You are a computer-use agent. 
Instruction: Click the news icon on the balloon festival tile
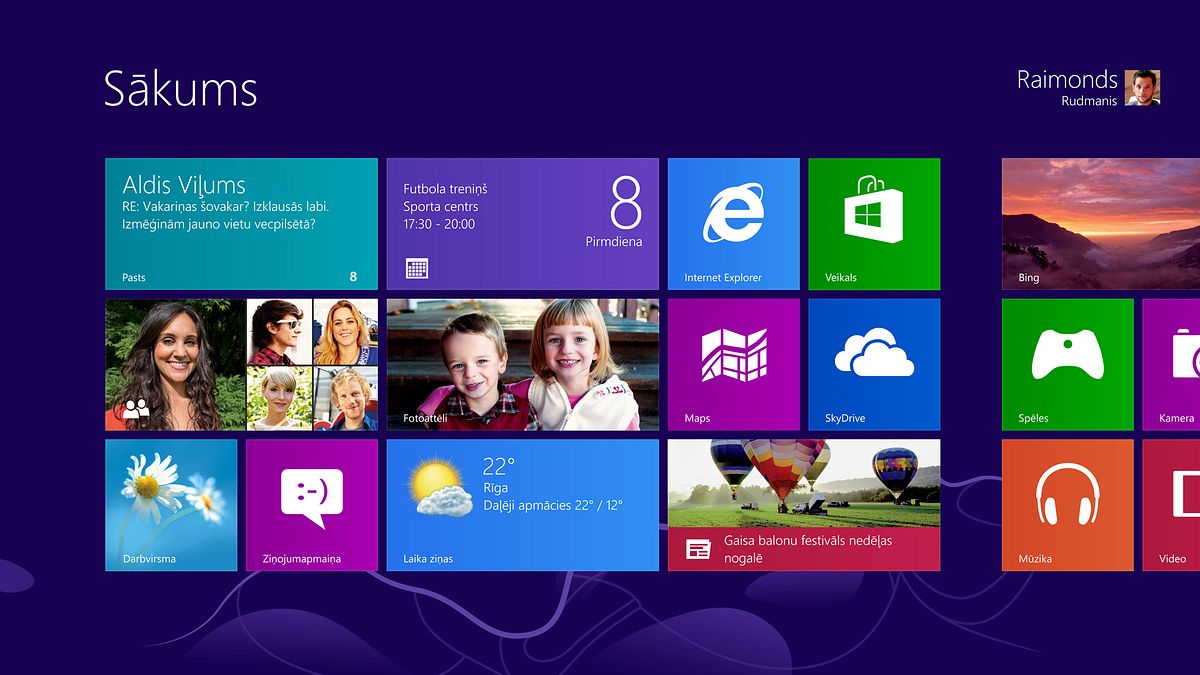pyautogui.click(x=697, y=549)
